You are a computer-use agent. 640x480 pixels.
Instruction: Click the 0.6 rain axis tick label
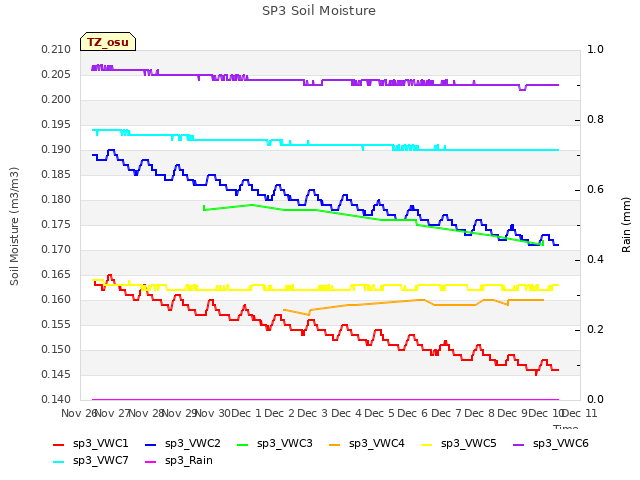[595, 190]
